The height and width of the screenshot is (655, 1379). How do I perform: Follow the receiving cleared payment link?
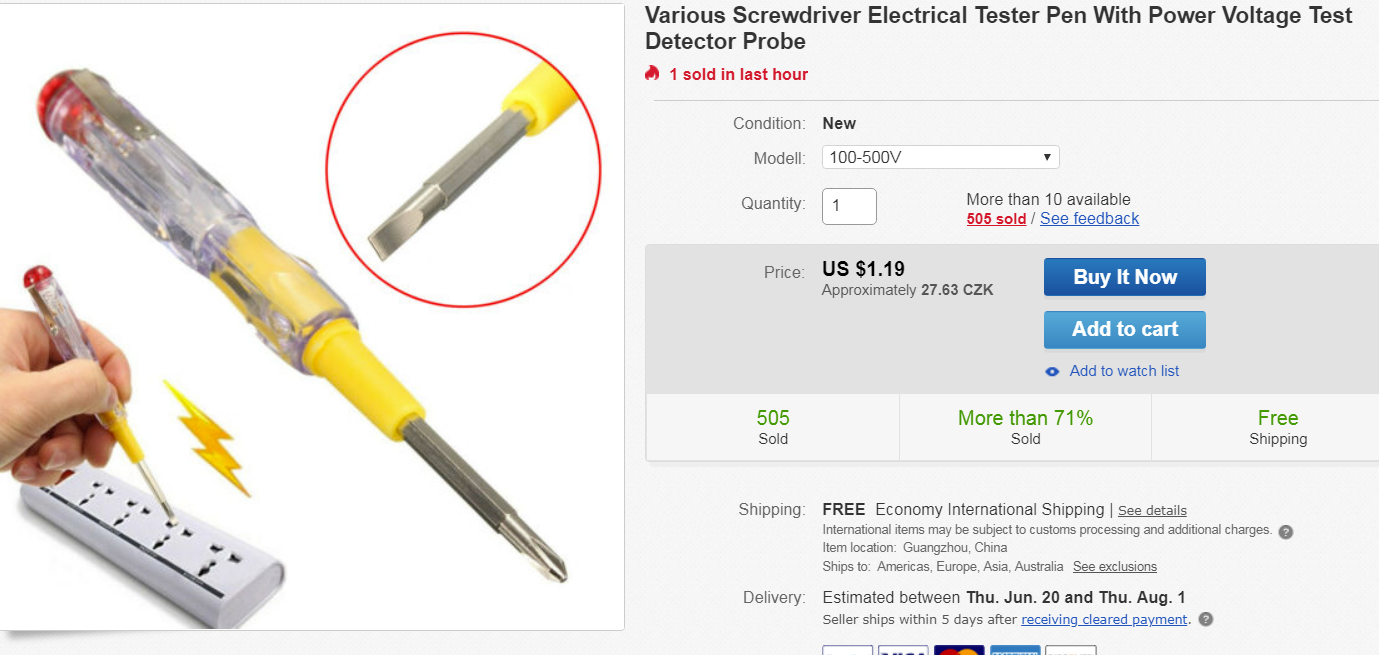(1104, 620)
